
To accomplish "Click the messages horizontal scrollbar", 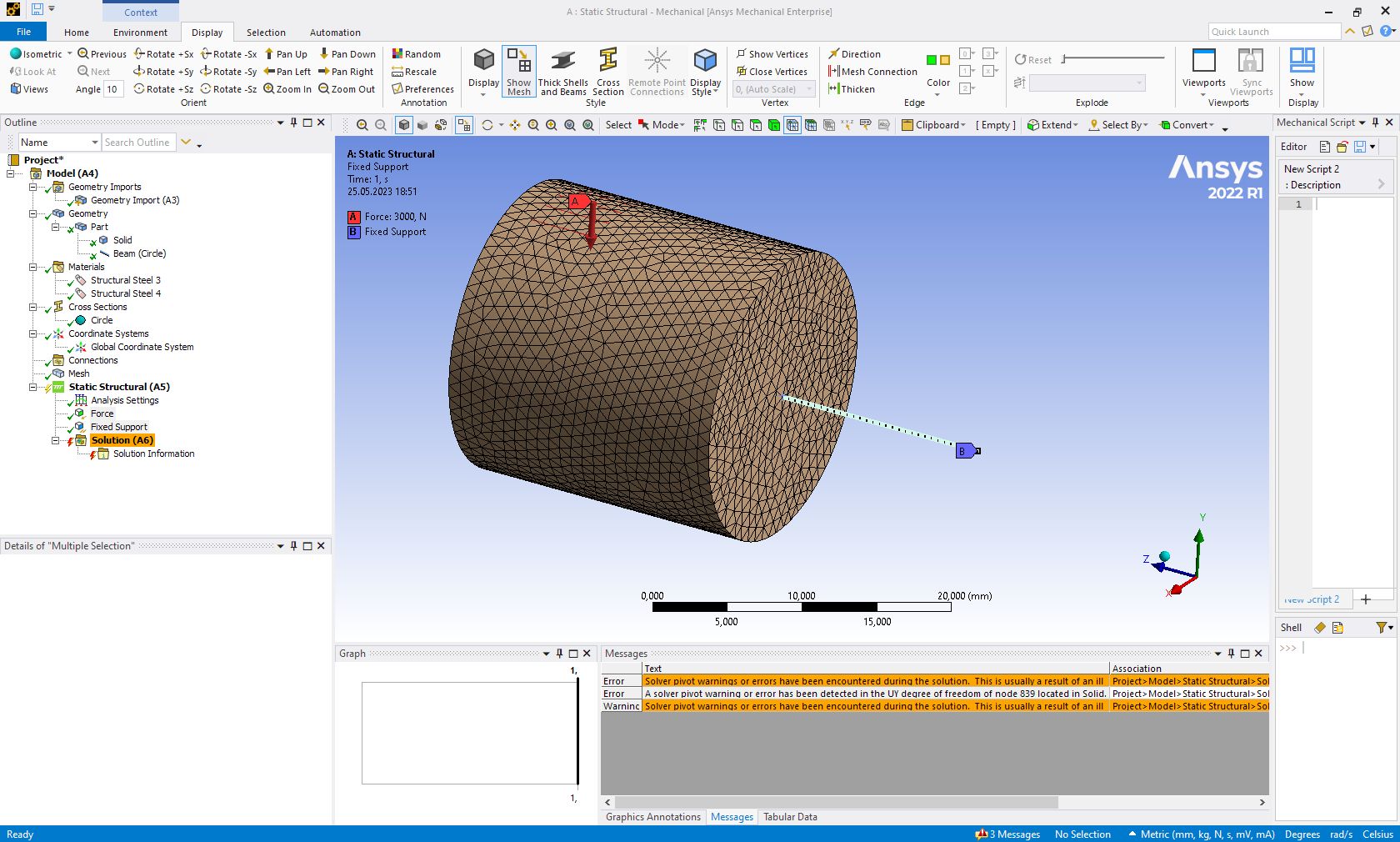I will tap(836, 802).
